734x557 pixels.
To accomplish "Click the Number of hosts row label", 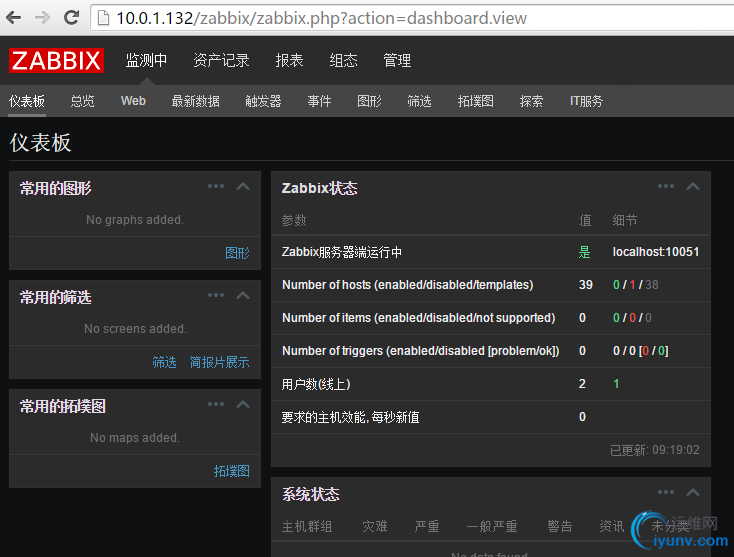I will [408, 285].
